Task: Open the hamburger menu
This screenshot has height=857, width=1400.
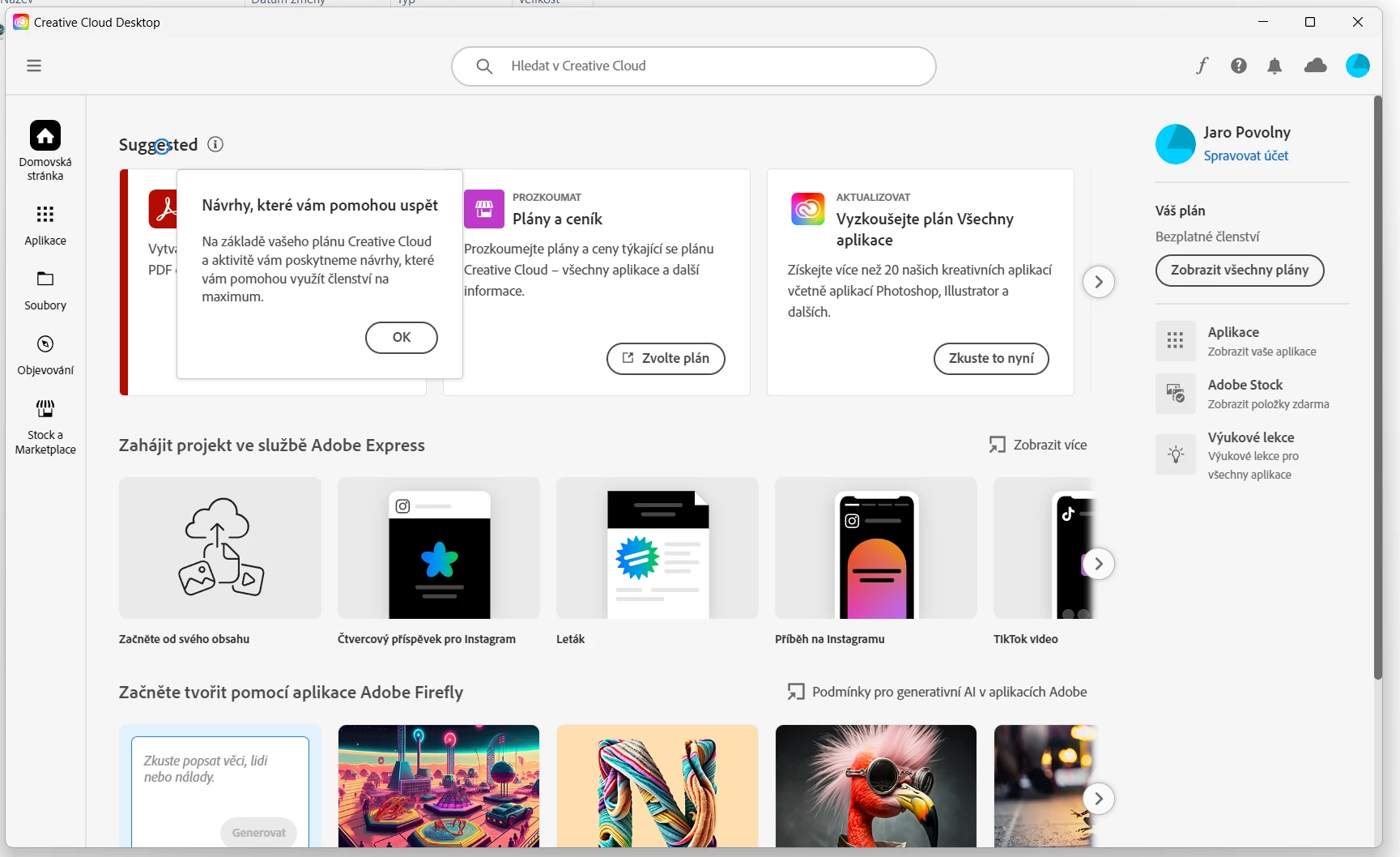Action: (x=34, y=66)
